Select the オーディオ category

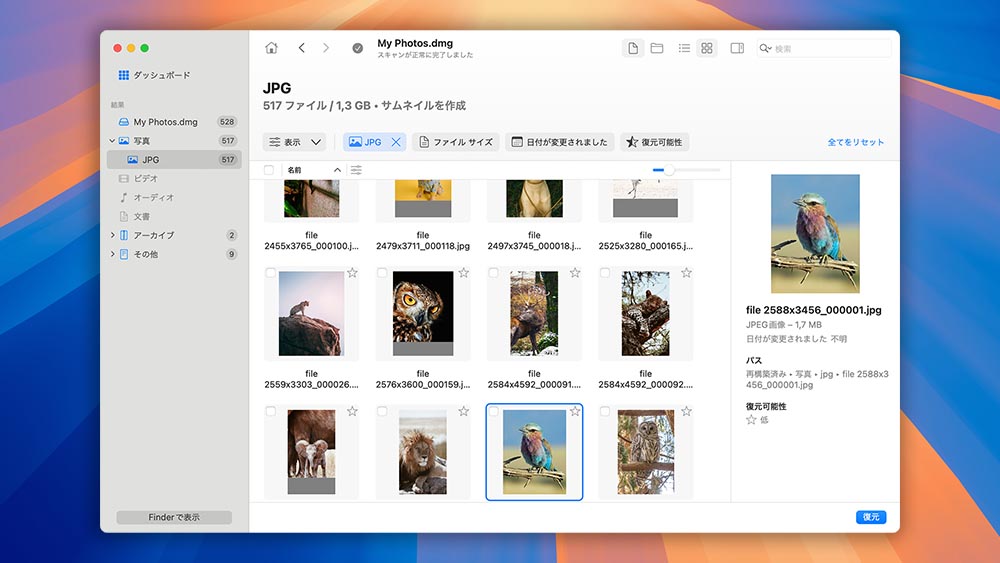[174, 198]
